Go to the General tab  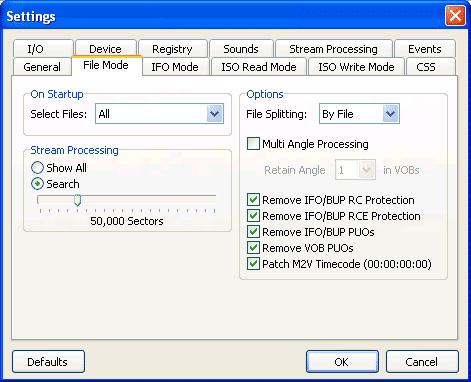pyautogui.click(x=42, y=67)
